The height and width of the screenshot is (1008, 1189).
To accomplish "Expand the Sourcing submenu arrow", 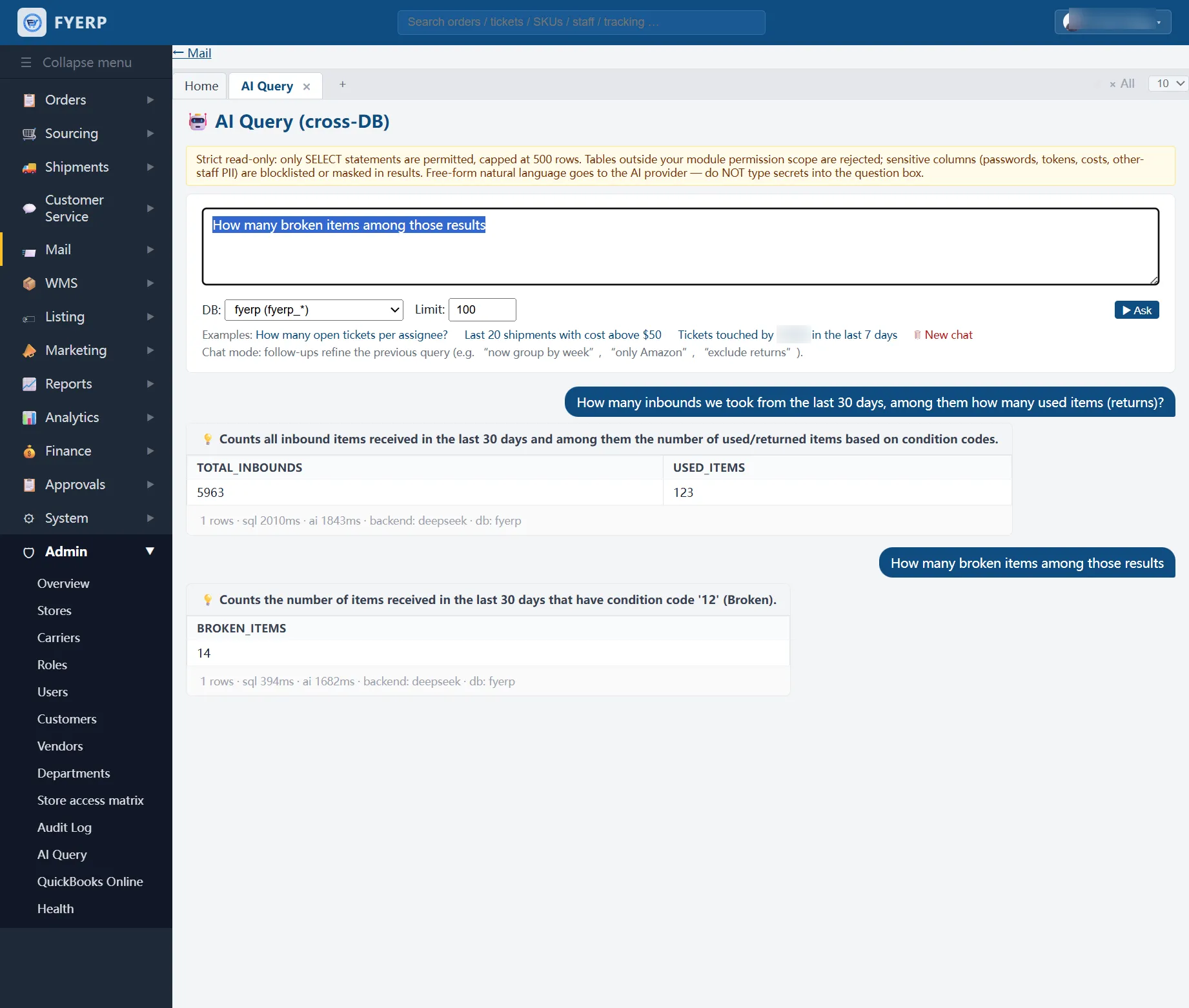I will (x=150, y=134).
